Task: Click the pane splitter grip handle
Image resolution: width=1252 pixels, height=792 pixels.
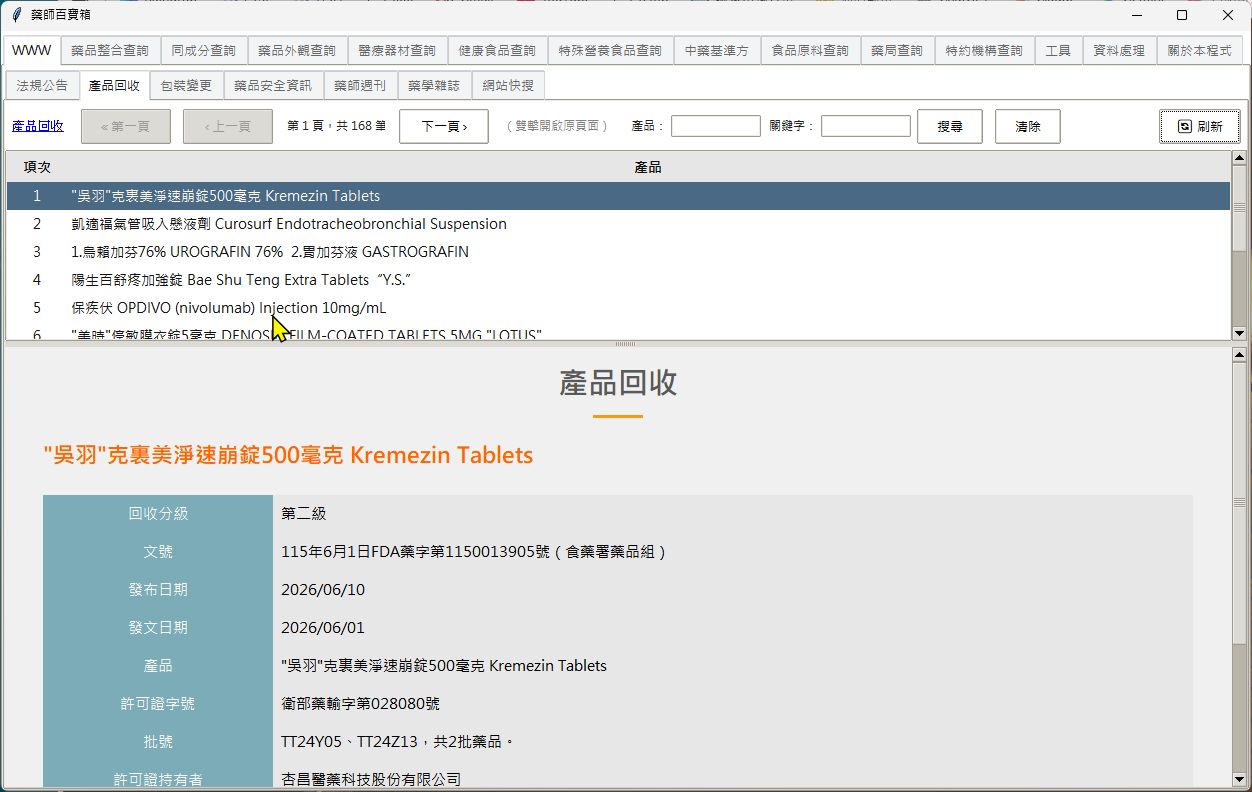Action: pyautogui.click(x=626, y=344)
